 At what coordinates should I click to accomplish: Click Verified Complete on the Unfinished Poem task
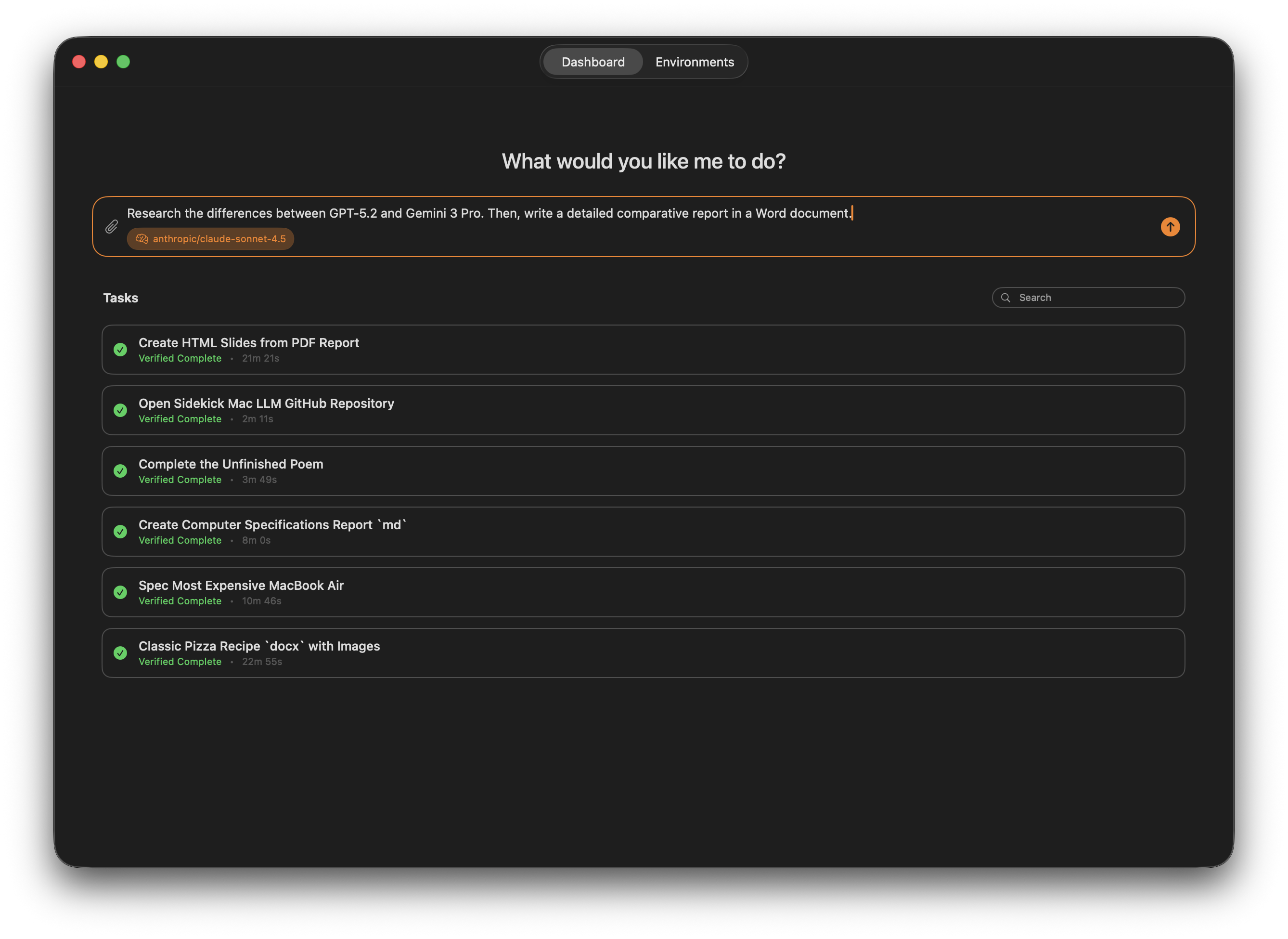[180, 479]
